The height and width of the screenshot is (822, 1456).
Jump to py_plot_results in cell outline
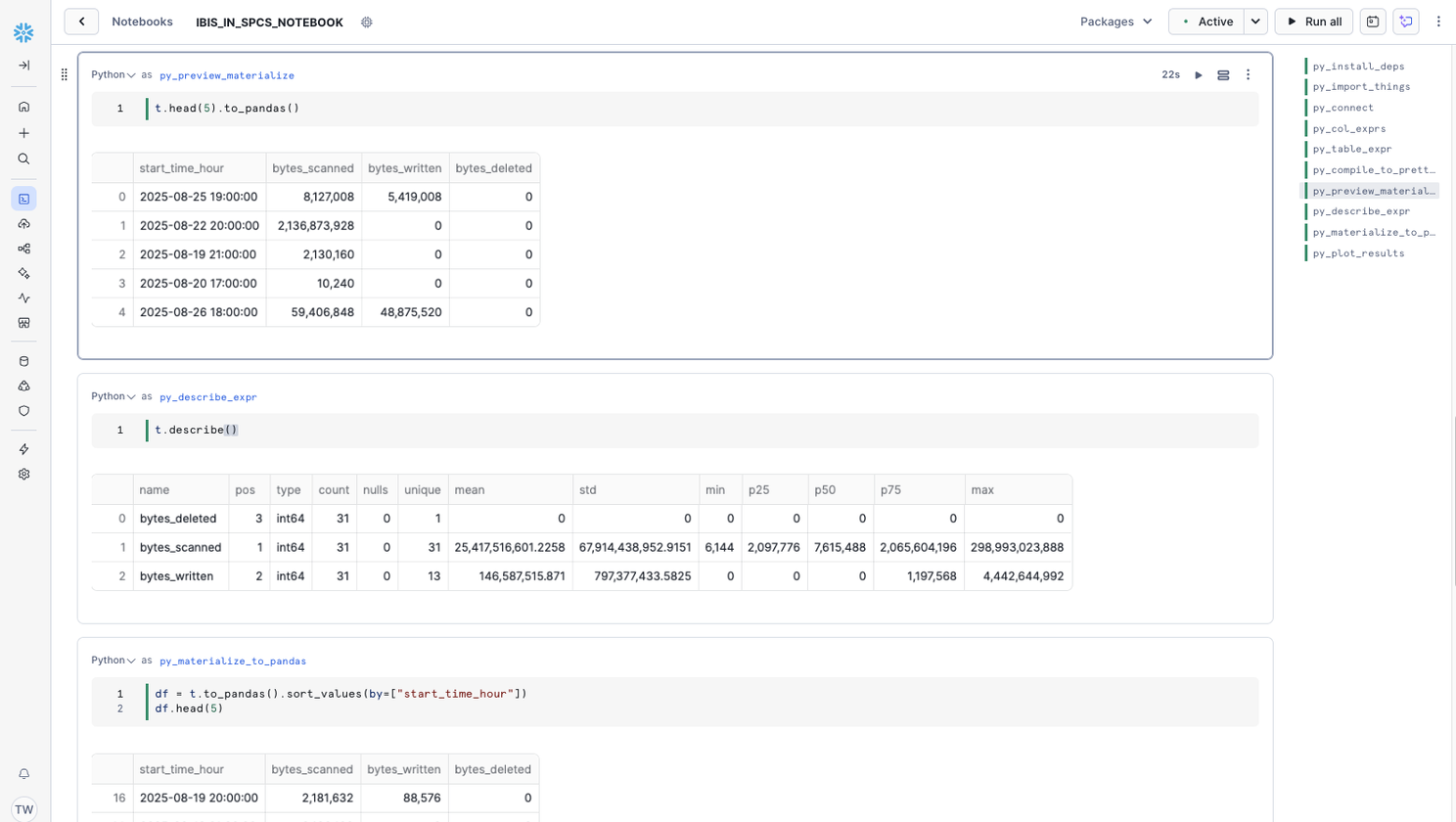[x=1358, y=253]
